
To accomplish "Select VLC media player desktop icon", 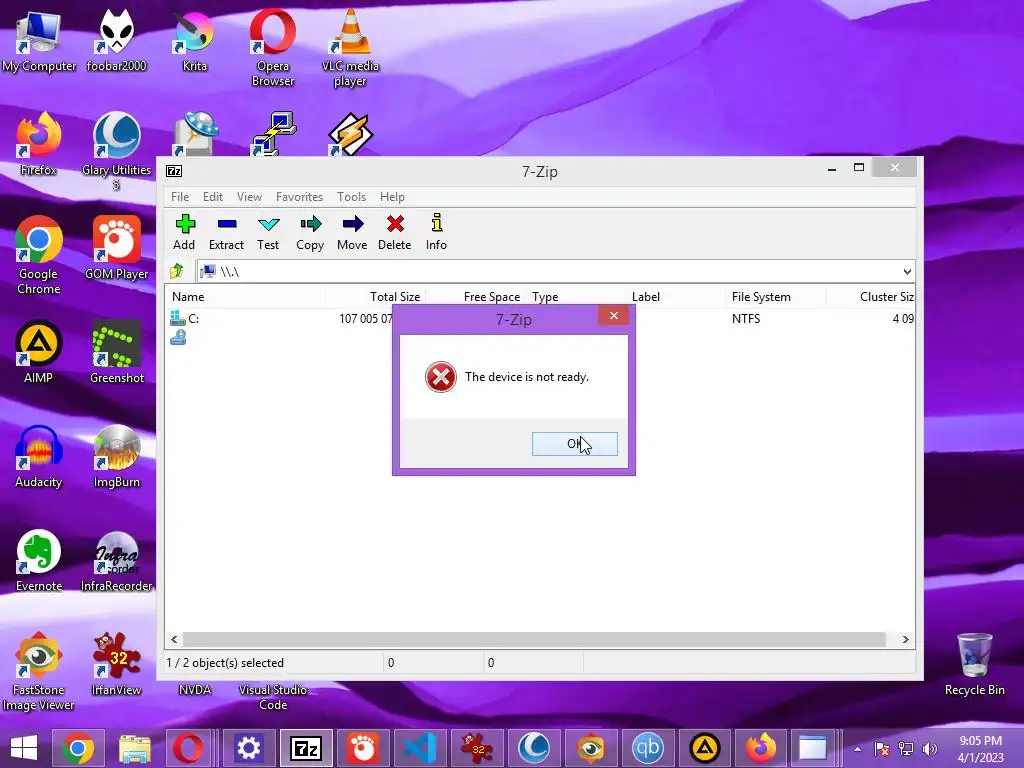I will point(350,48).
